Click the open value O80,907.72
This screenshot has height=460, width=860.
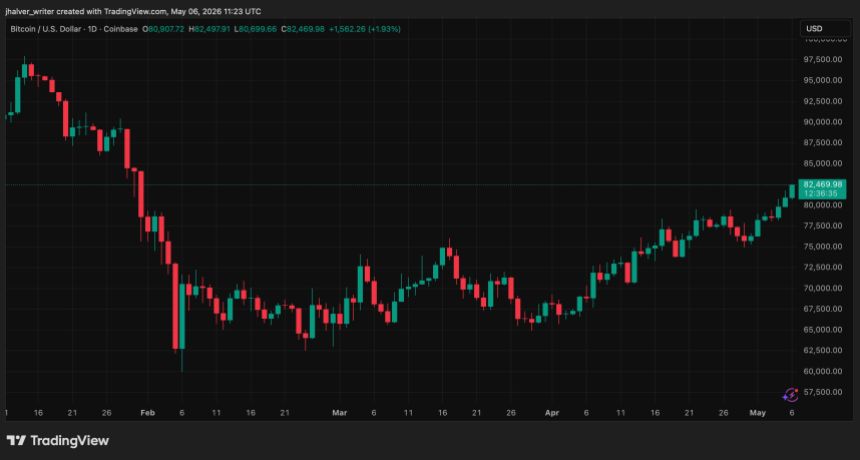pos(163,29)
